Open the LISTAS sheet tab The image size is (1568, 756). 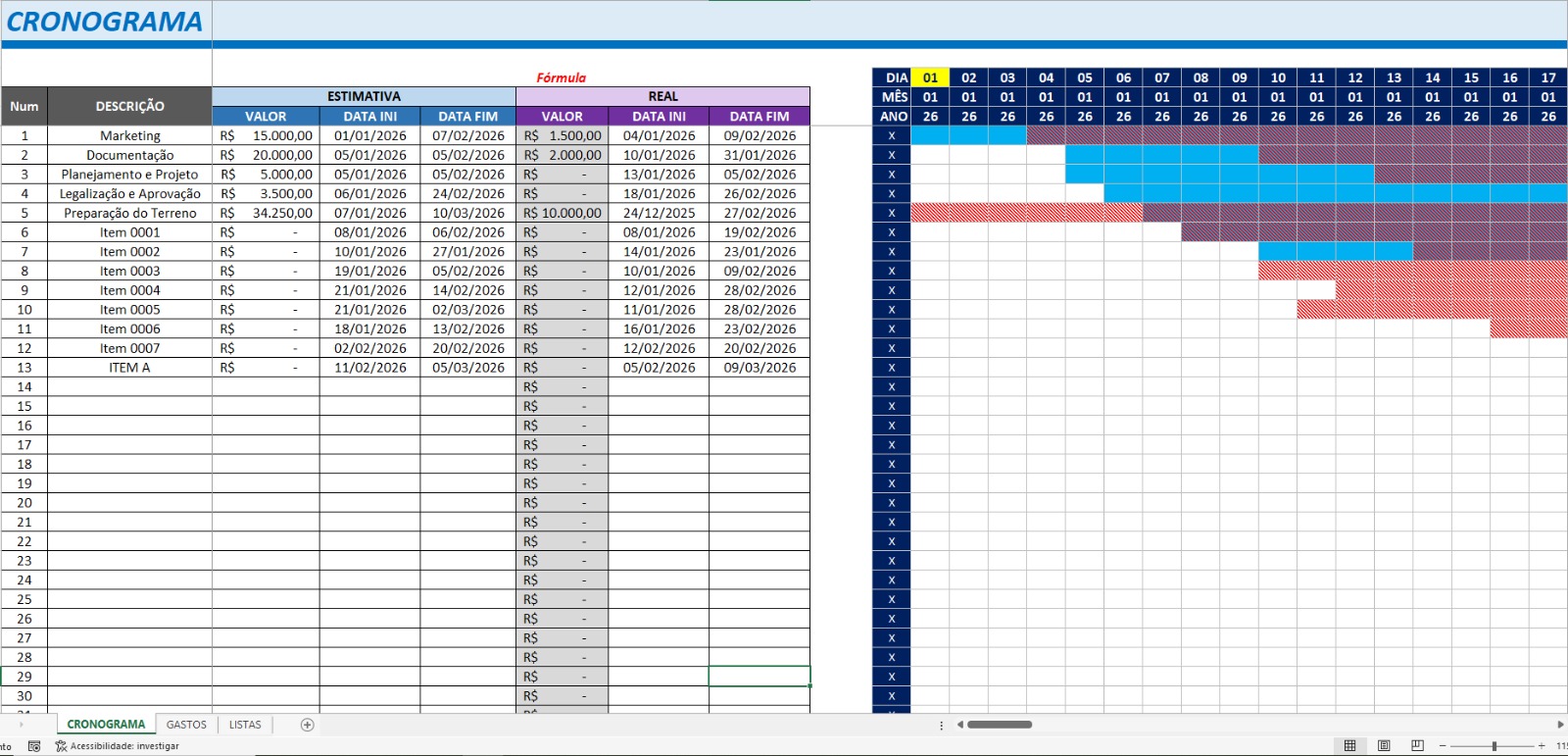[x=245, y=725]
